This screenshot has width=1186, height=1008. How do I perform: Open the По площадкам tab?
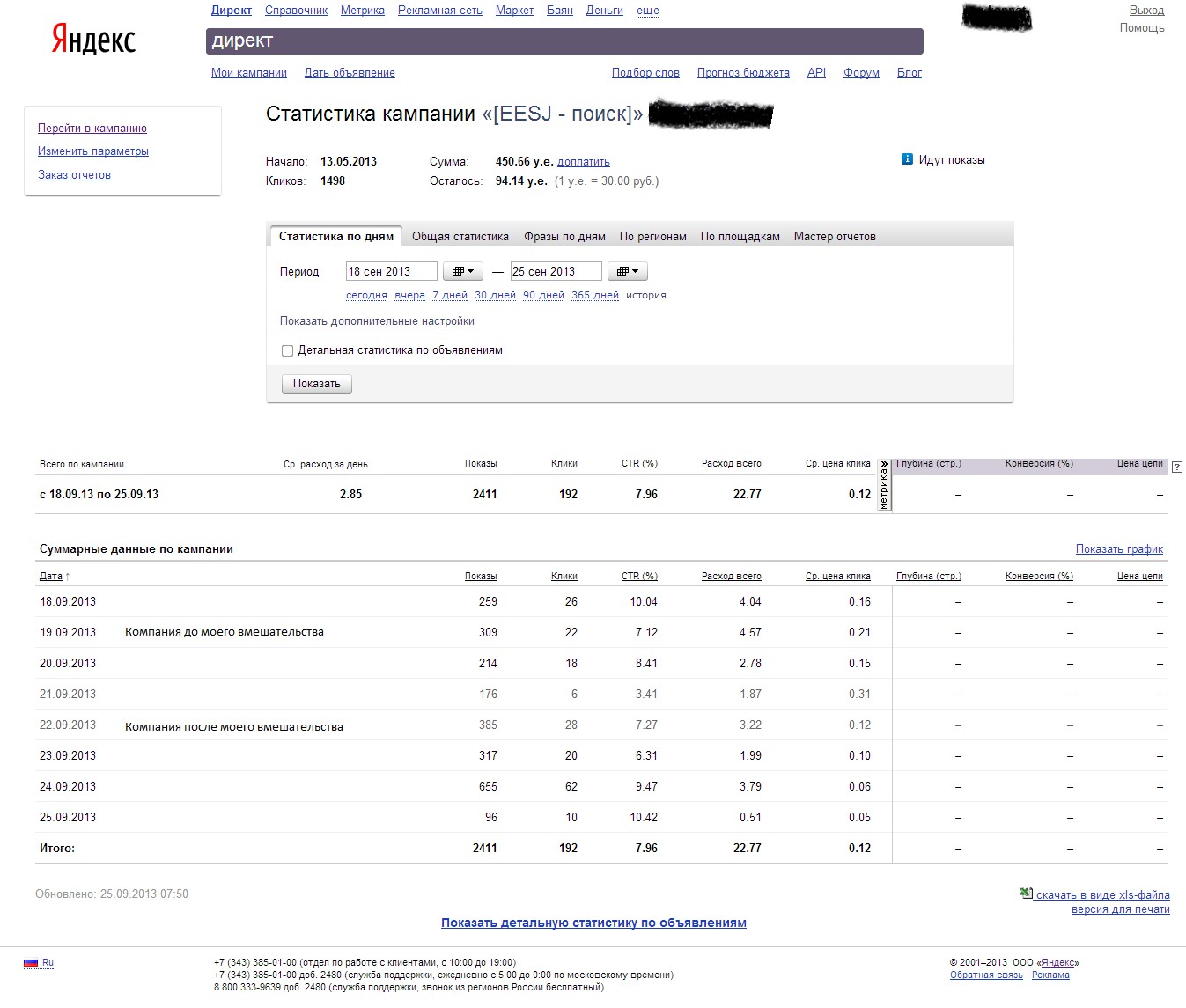coord(740,236)
